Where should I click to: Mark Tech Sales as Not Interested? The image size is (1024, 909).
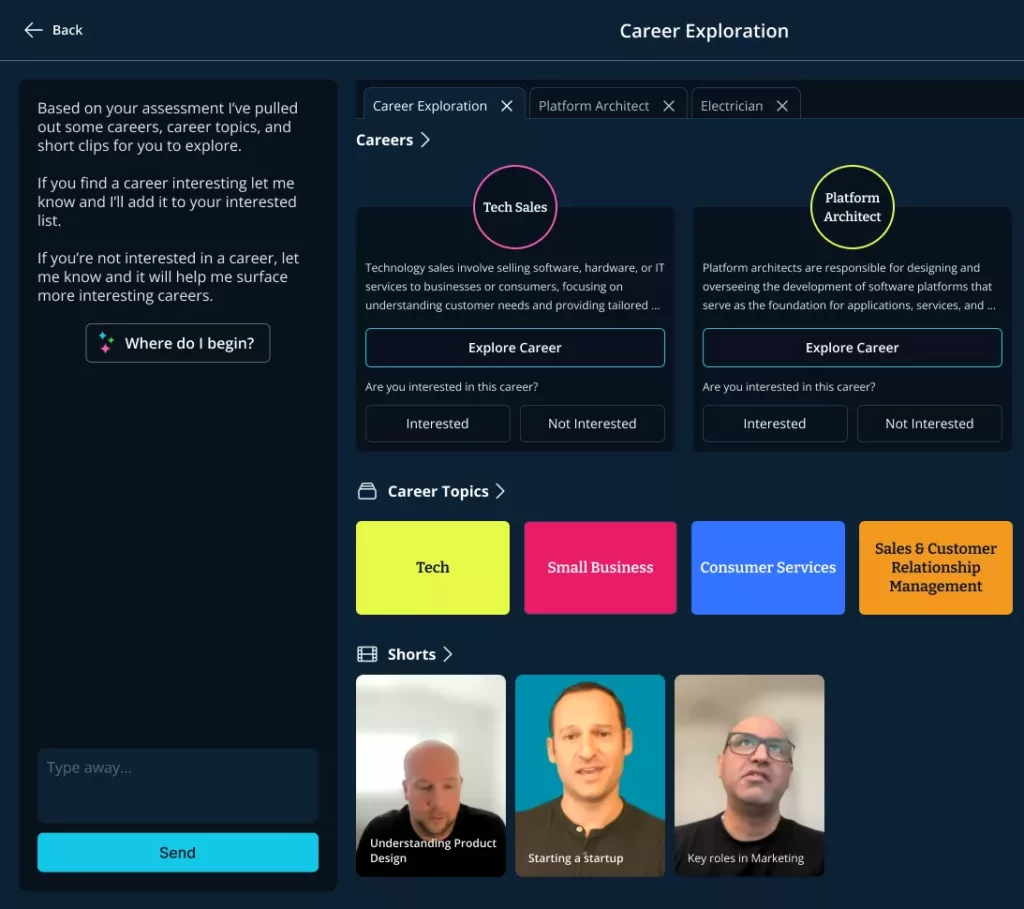592,423
